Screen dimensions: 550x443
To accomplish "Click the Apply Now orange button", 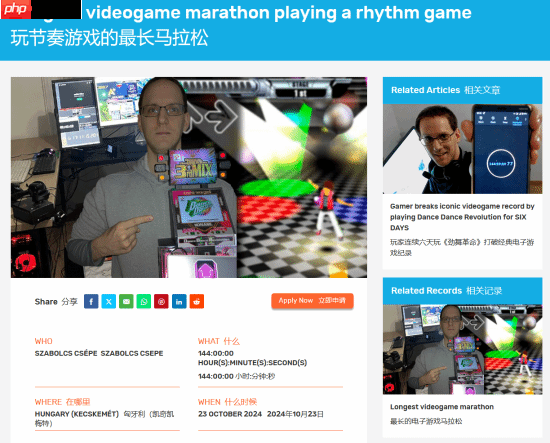I will 312,301.
